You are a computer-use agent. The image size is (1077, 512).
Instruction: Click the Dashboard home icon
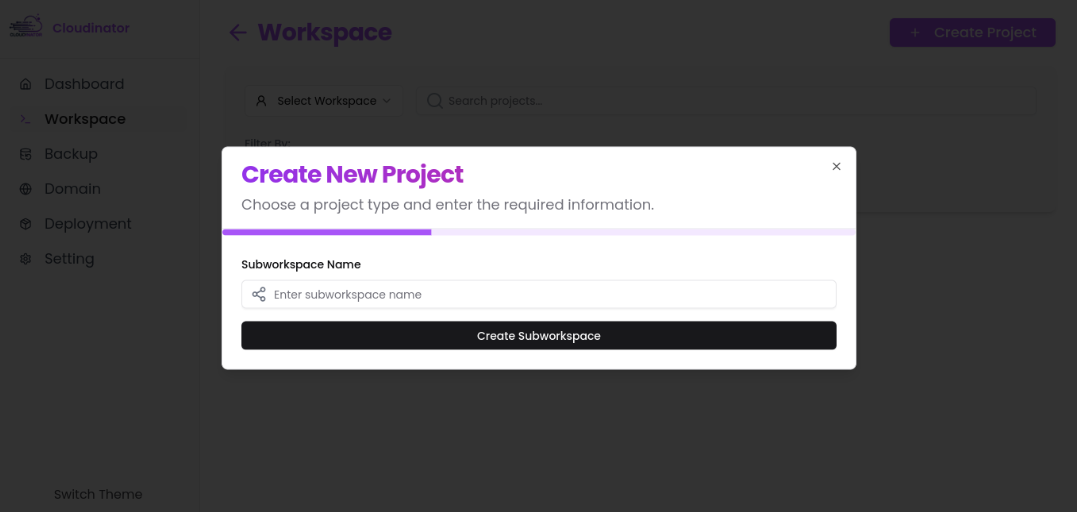click(x=25, y=85)
